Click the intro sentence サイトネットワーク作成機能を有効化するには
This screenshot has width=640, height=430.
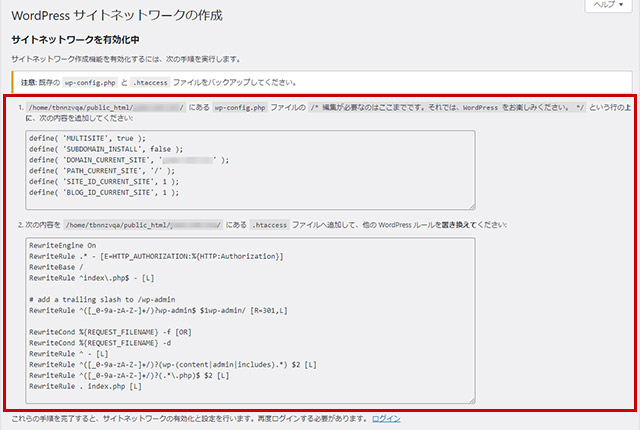pyautogui.click(x=126, y=59)
